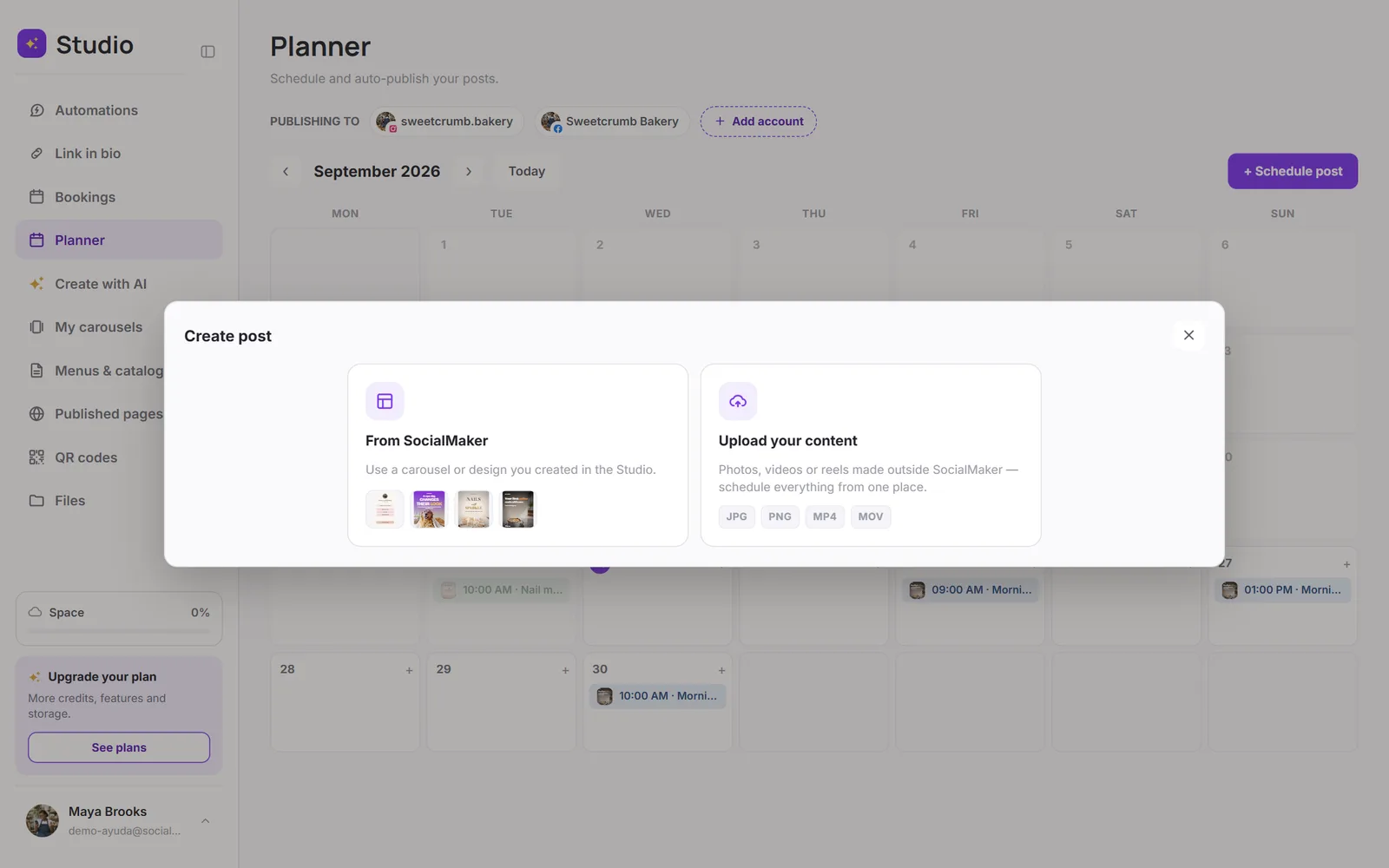
Task: Click the Studio logo icon
Action: [32, 43]
